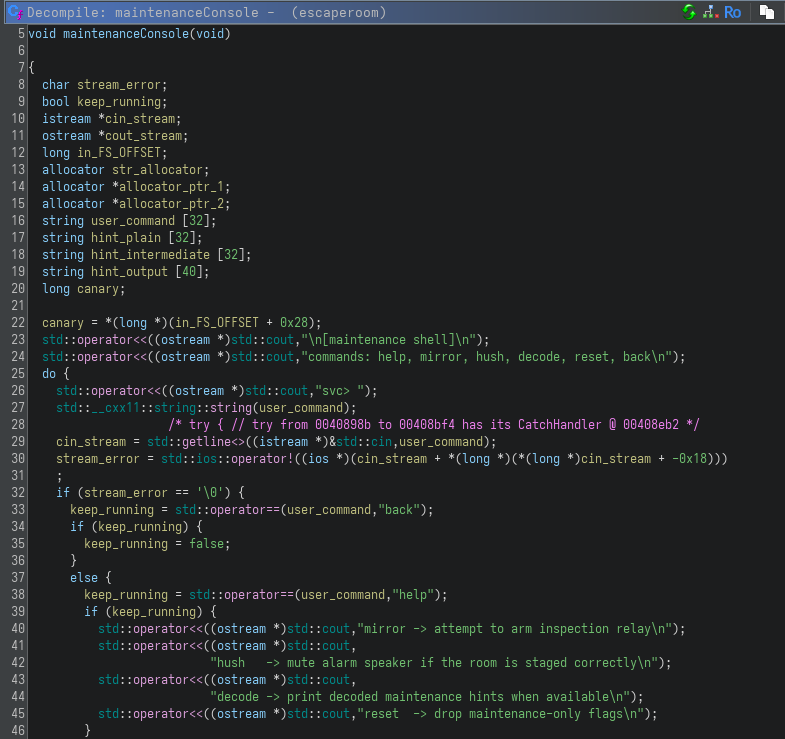785x739 pixels.
Task: Select 'in_FS_OFFSET' in the long declaration line
Action: coord(119,153)
